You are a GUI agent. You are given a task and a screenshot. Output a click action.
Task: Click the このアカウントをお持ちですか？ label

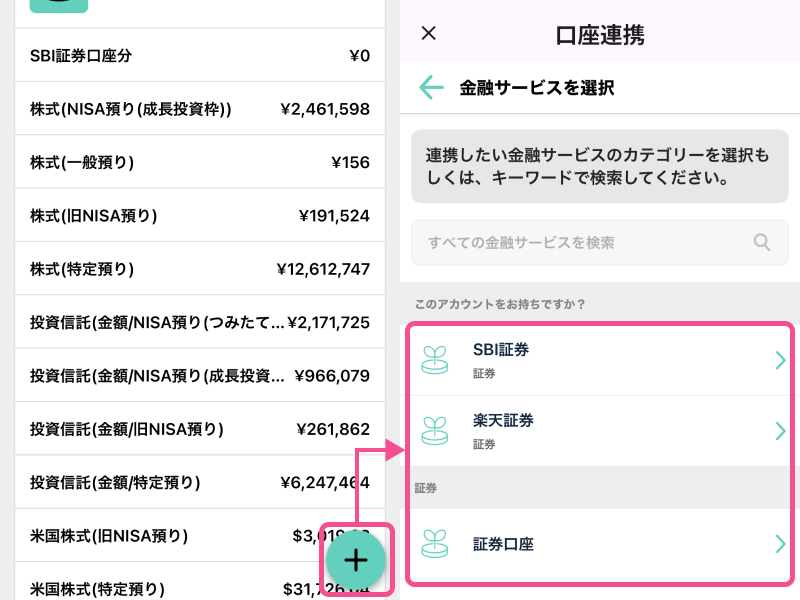[500, 304]
